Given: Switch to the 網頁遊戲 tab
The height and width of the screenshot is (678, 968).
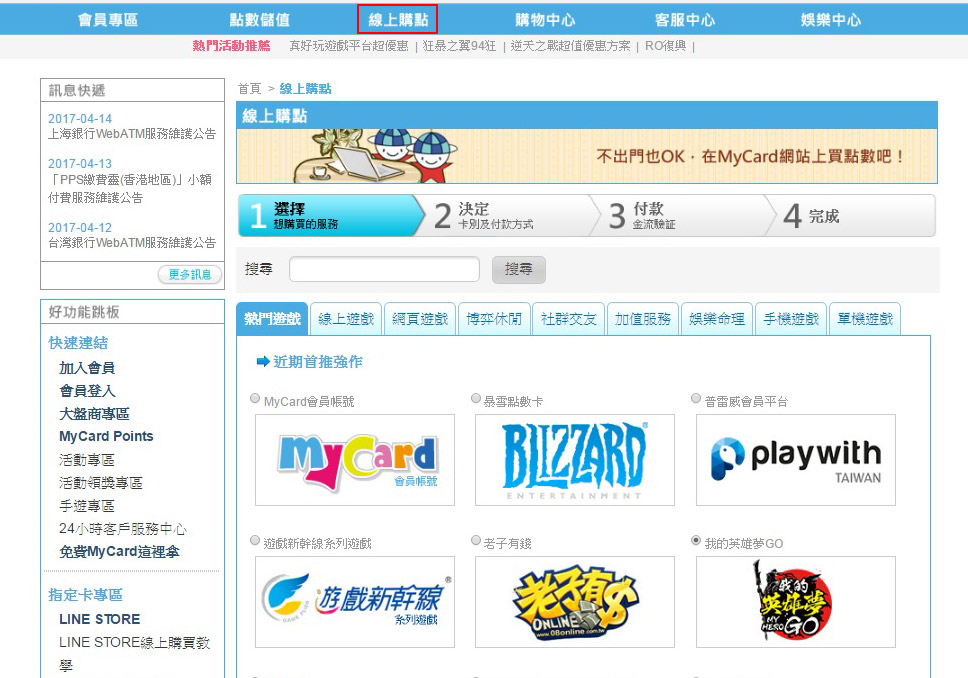Looking at the screenshot, I should [420, 319].
